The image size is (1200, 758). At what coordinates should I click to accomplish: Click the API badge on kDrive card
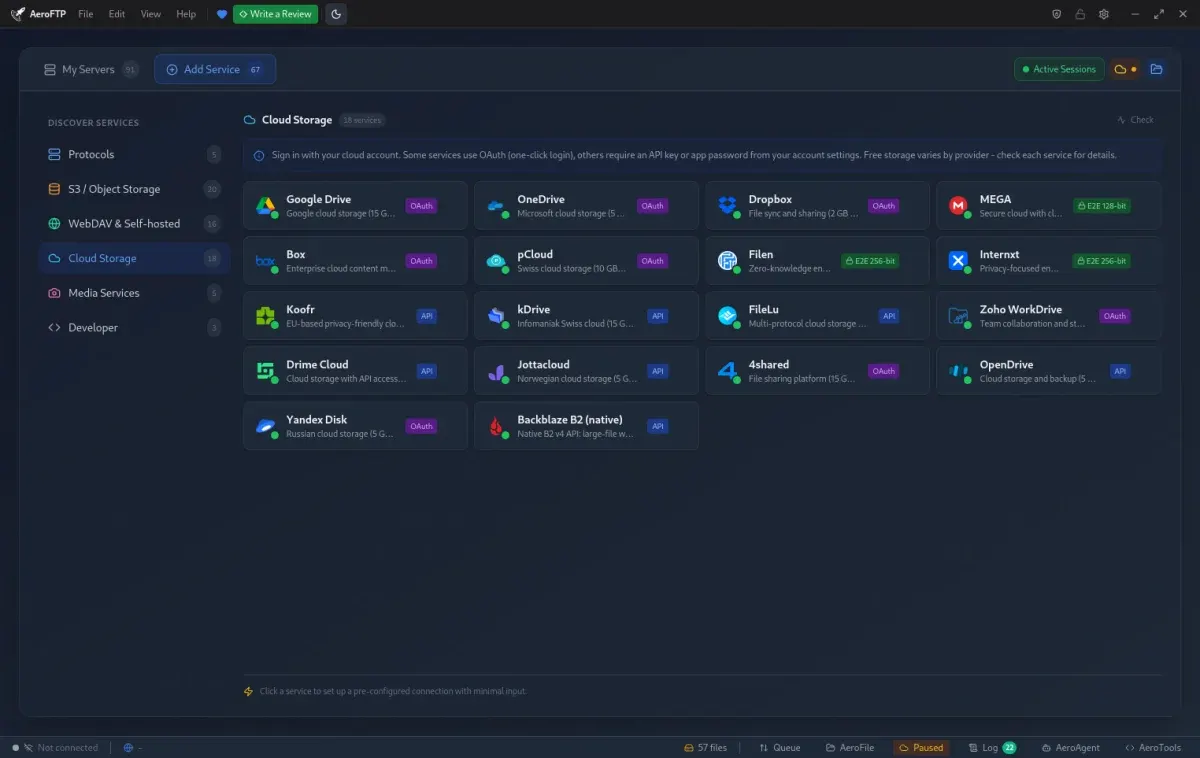point(658,316)
